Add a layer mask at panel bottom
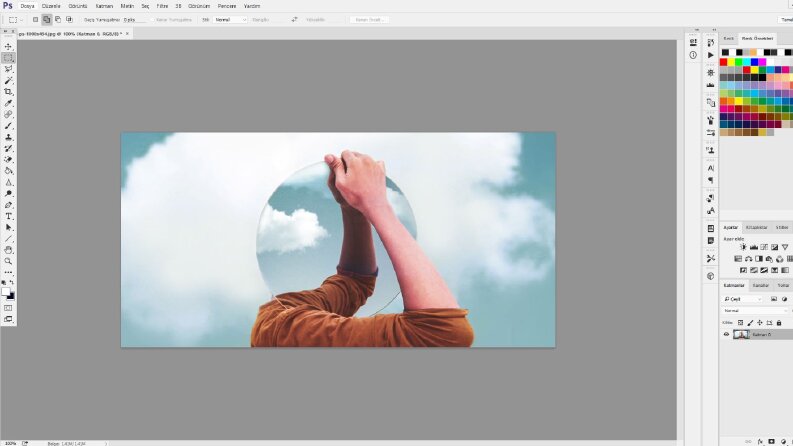 click(x=771, y=441)
